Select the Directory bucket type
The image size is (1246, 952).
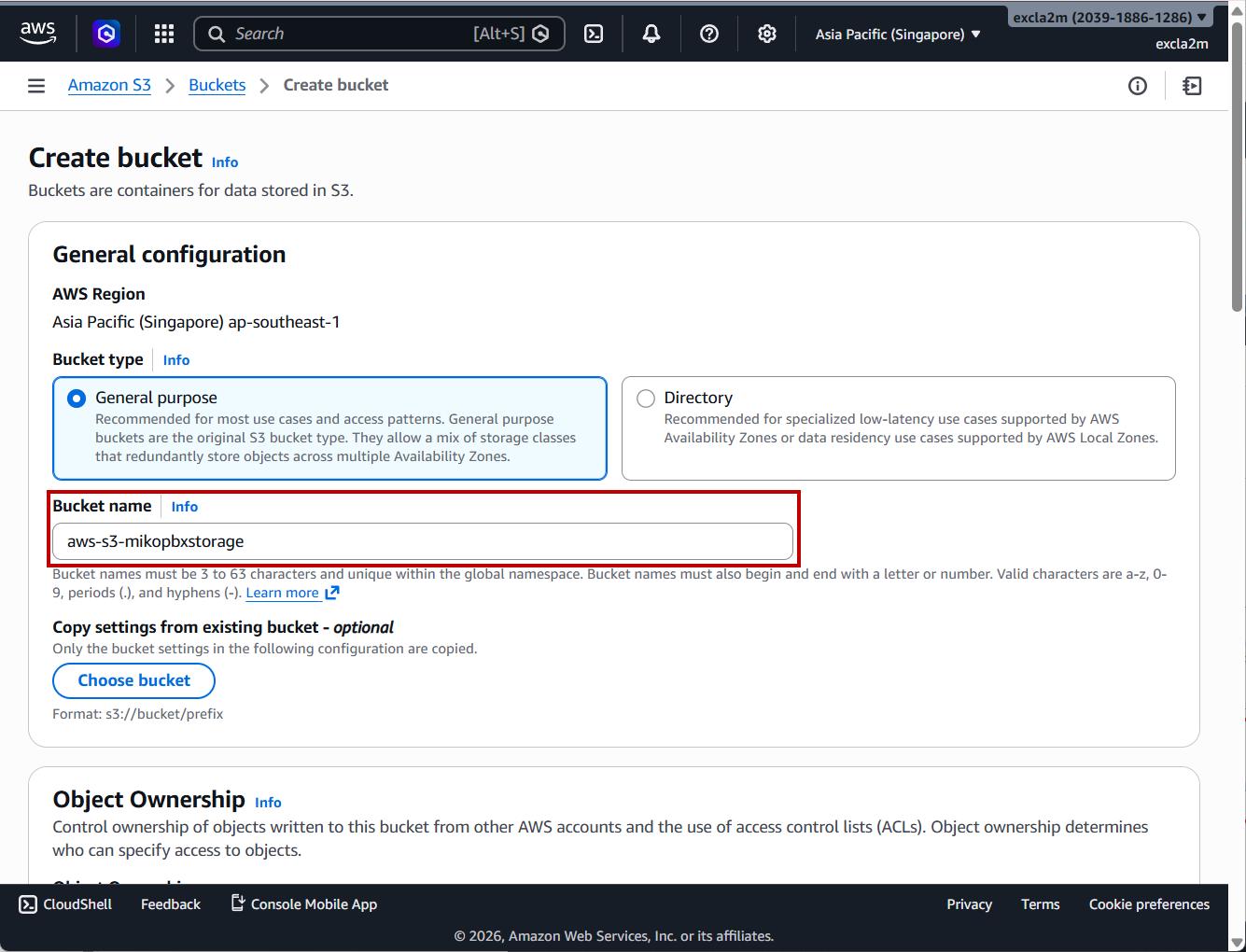point(646,399)
